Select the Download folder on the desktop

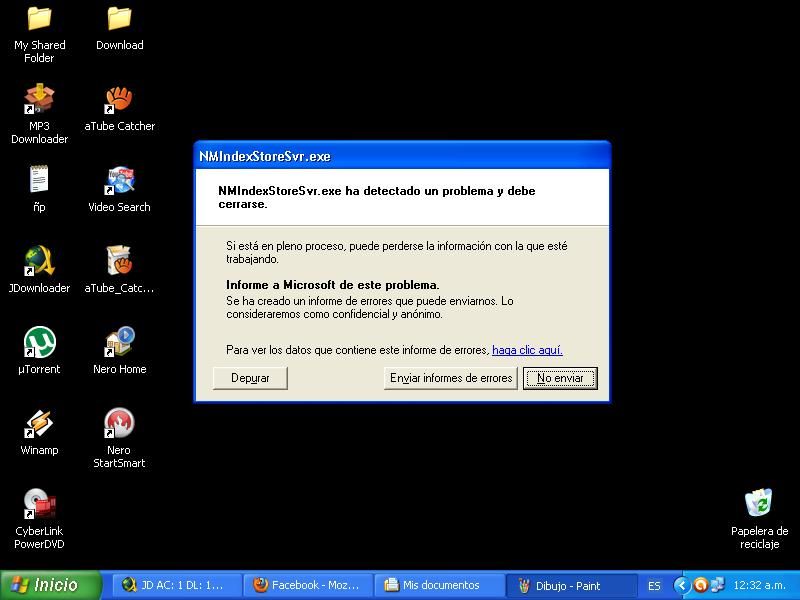point(119,29)
